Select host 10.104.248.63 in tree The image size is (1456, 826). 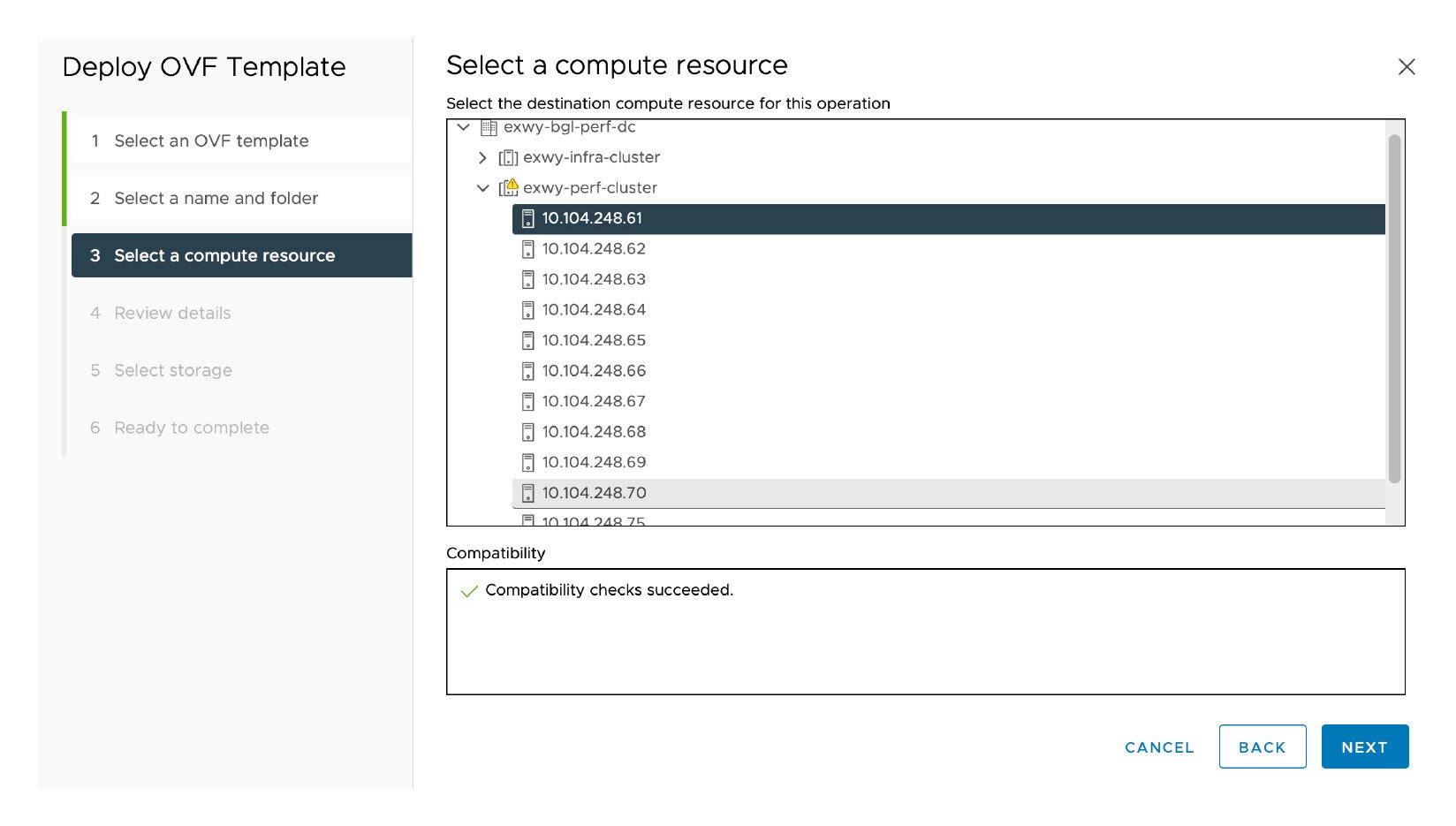tap(594, 280)
